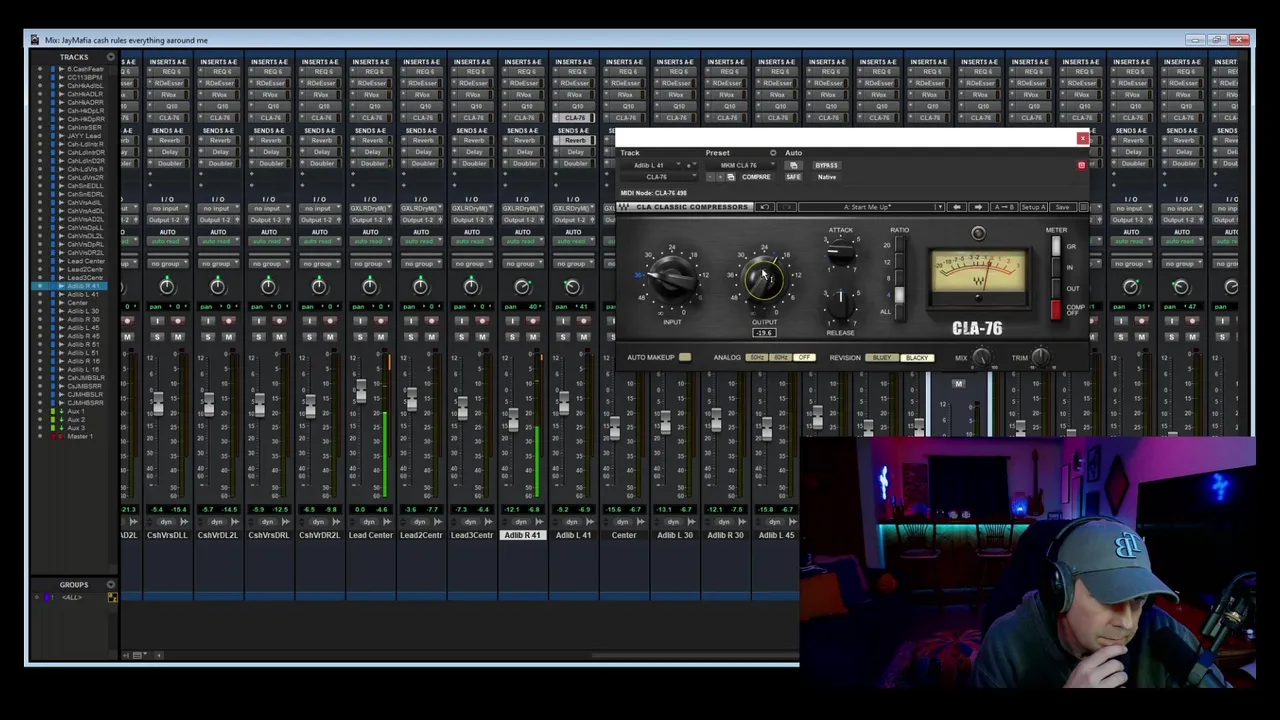This screenshot has width=1280, height=720.
Task: Click the previous preset minus button
Action: point(710,177)
